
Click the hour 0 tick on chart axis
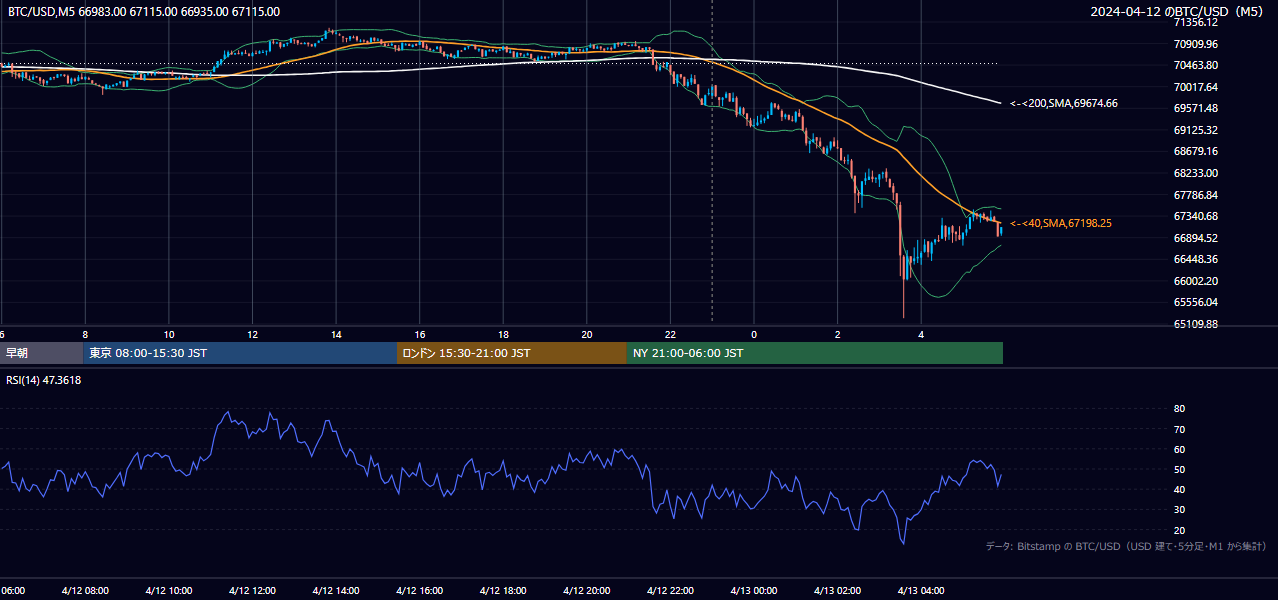[754, 334]
